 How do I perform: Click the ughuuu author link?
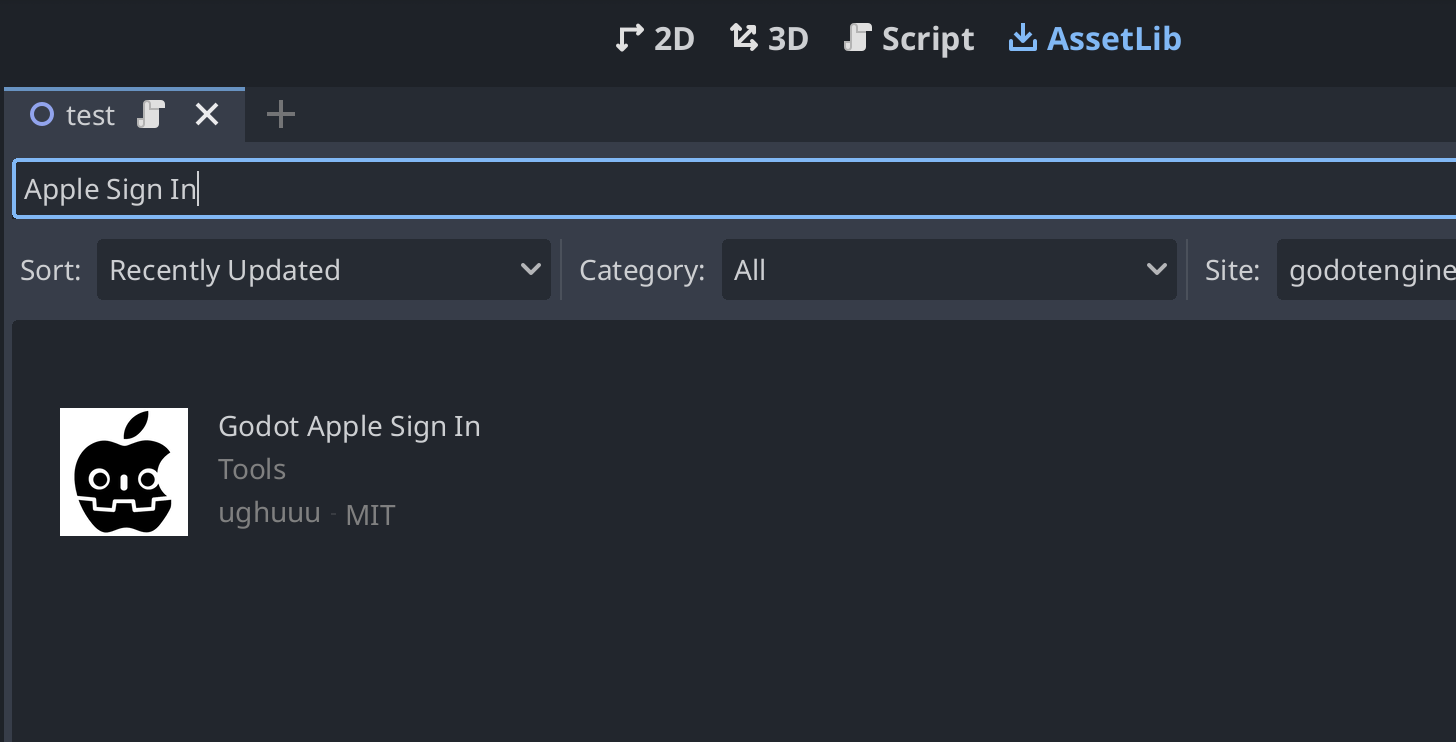click(269, 513)
